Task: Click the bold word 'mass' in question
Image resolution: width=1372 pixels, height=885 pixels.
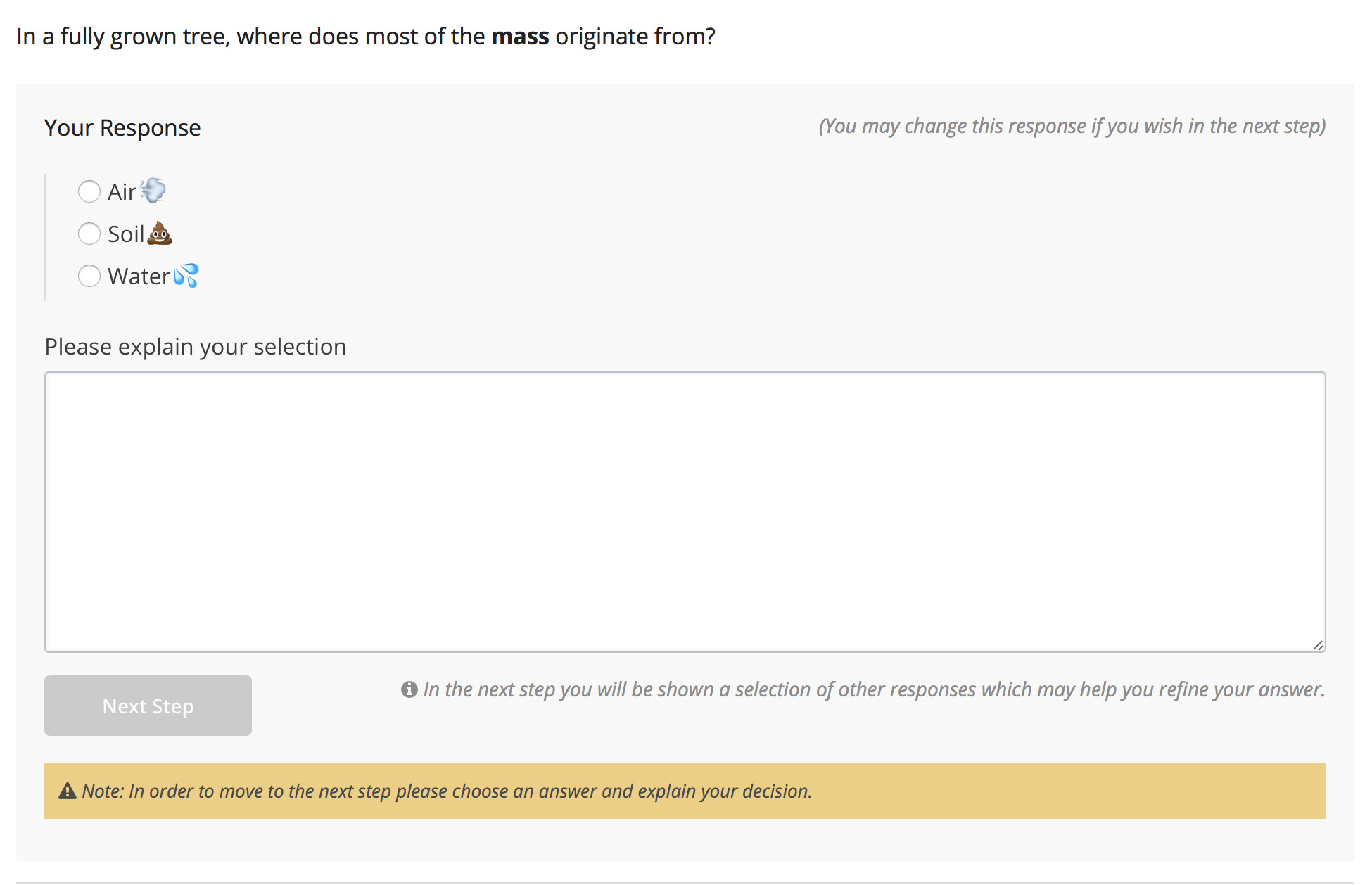Action: (520, 36)
